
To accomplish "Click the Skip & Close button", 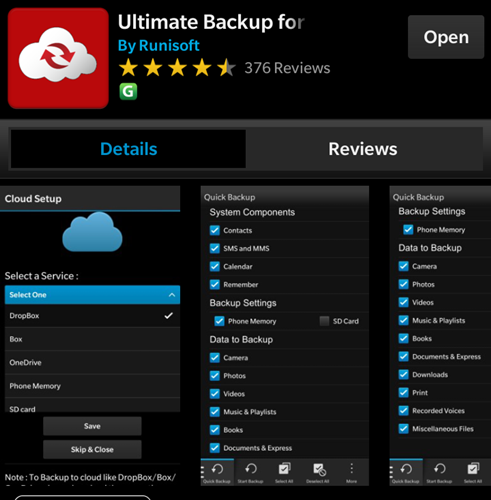I will 92,449.
